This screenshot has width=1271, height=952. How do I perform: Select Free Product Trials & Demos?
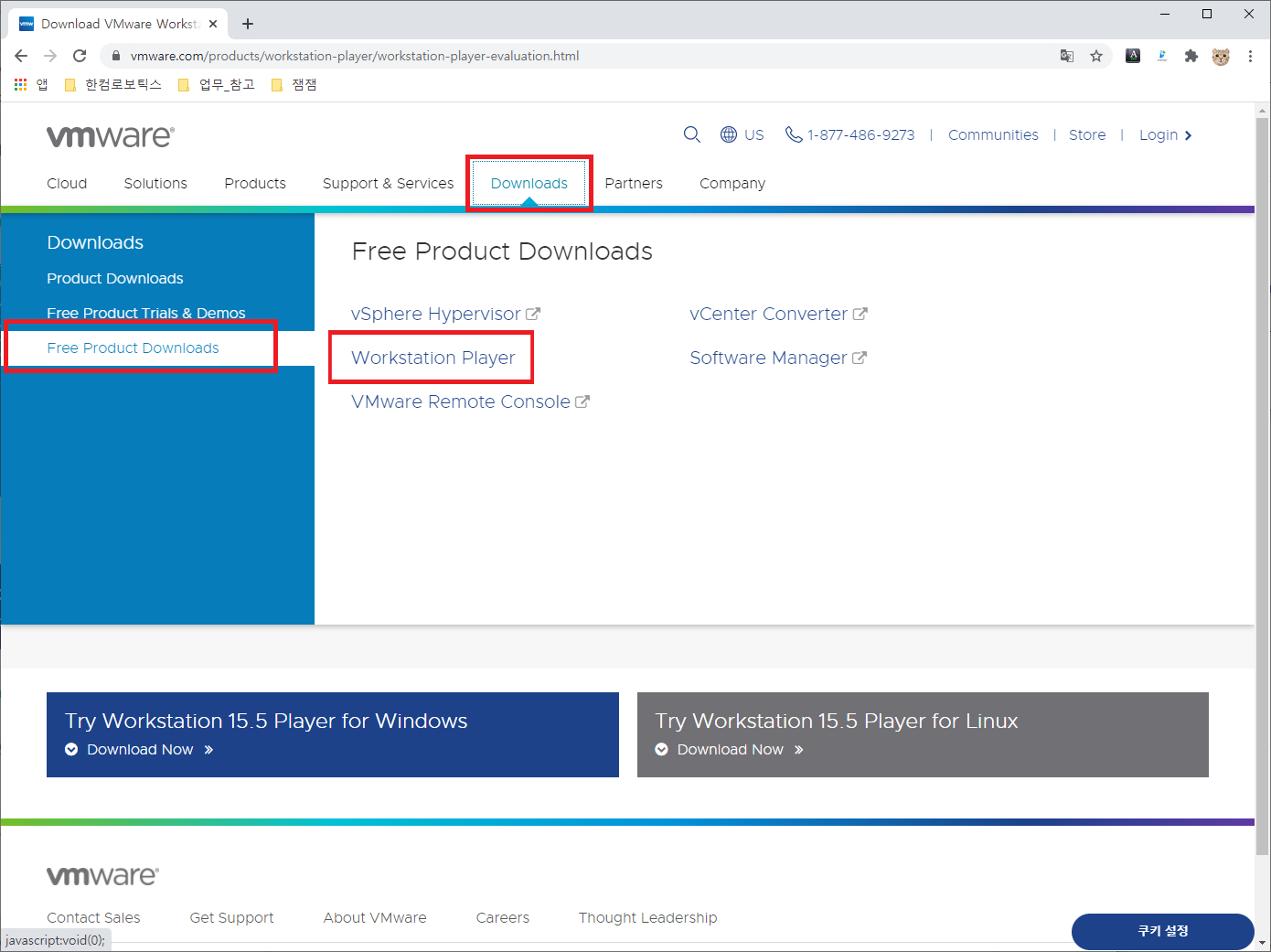click(146, 313)
